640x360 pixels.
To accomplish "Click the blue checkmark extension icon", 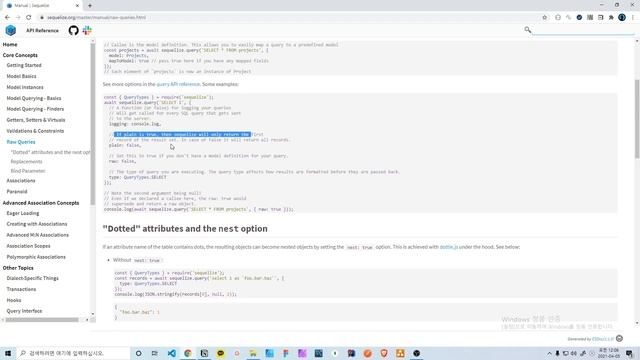I will pyautogui.click(x=579, y=17).
